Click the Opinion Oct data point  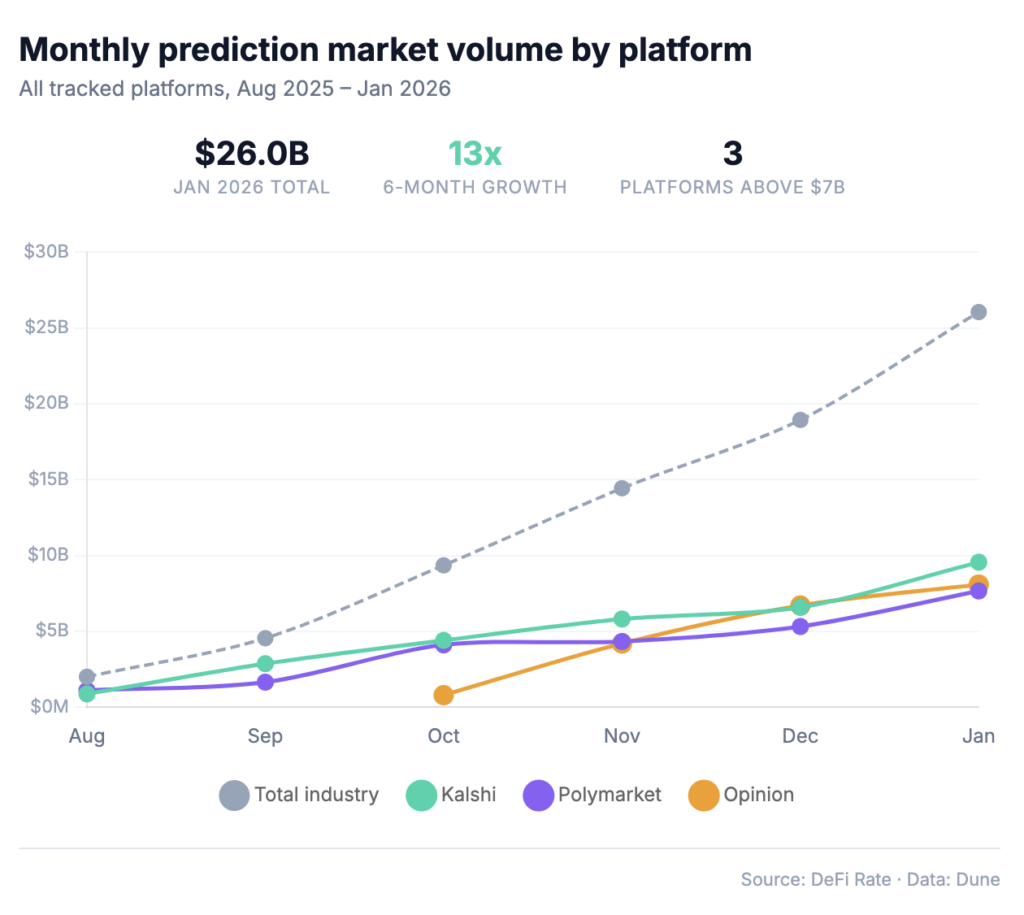[x=443, y=695]
